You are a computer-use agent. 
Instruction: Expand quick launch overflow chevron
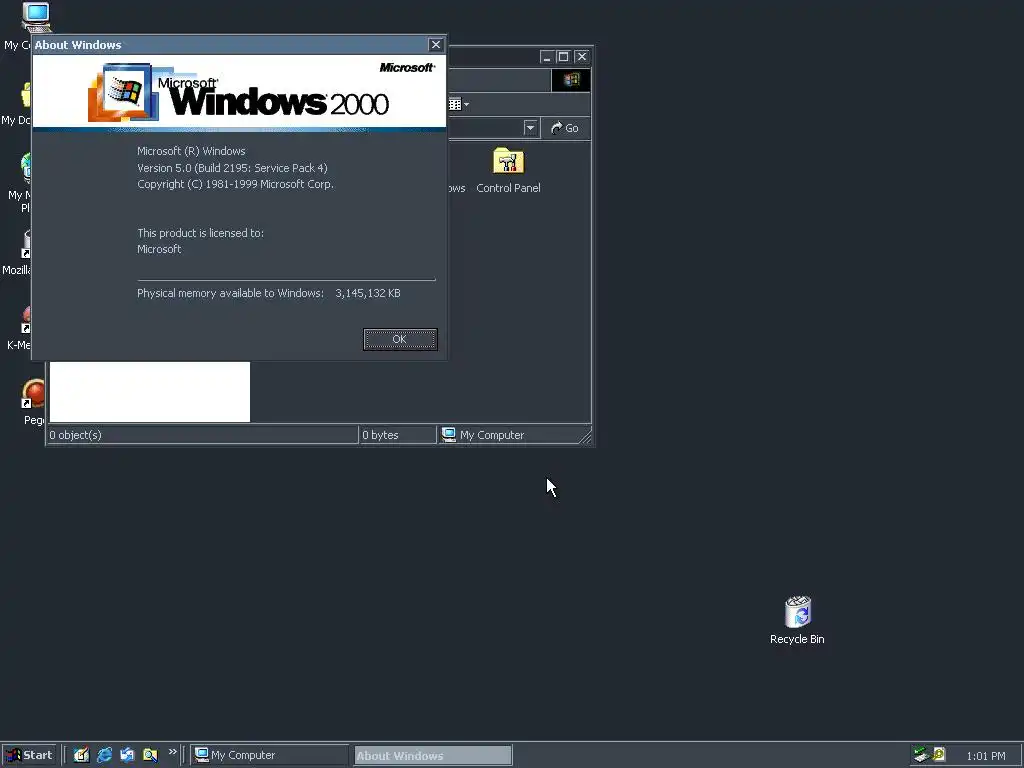[172, 752]
